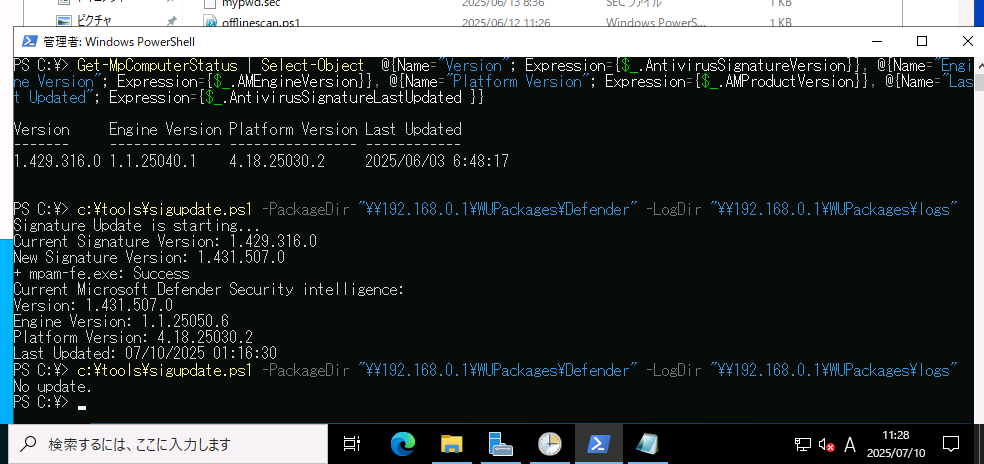Click the 'Last Updated' column header in output

click(414, 129)
